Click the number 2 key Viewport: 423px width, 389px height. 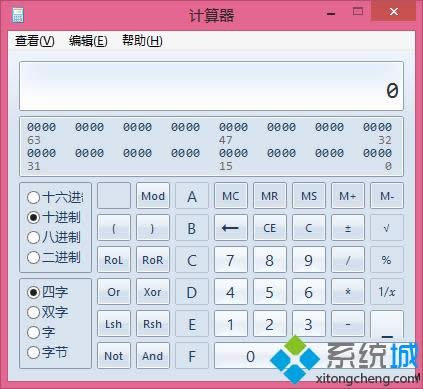[270, 324]
